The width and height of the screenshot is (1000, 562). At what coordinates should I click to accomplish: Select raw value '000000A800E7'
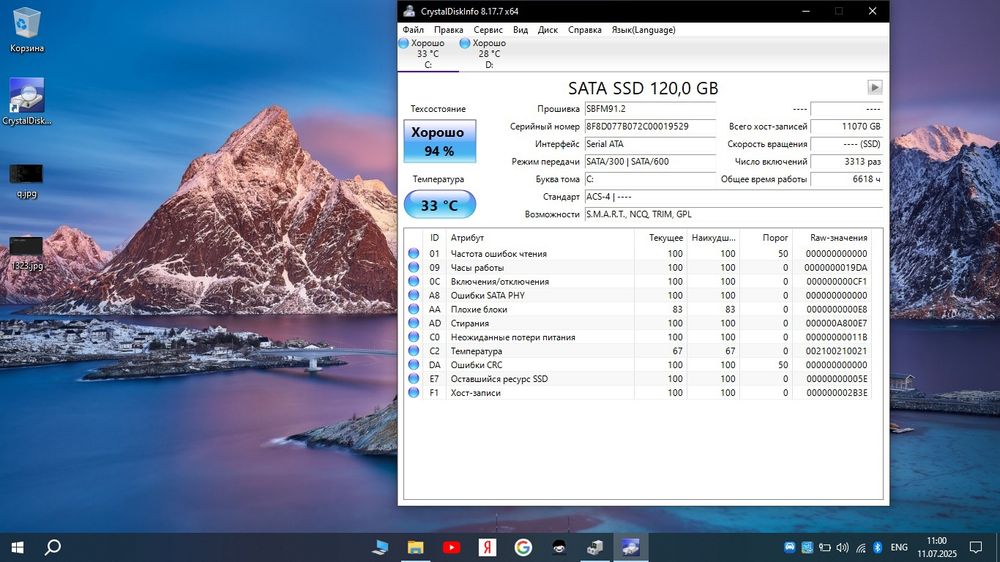point(836,323)
